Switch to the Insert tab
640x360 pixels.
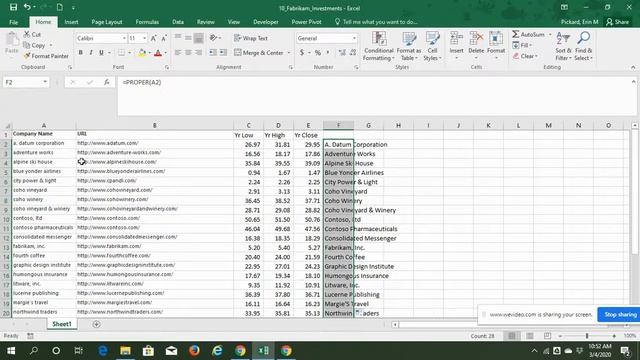pos(71,22)
